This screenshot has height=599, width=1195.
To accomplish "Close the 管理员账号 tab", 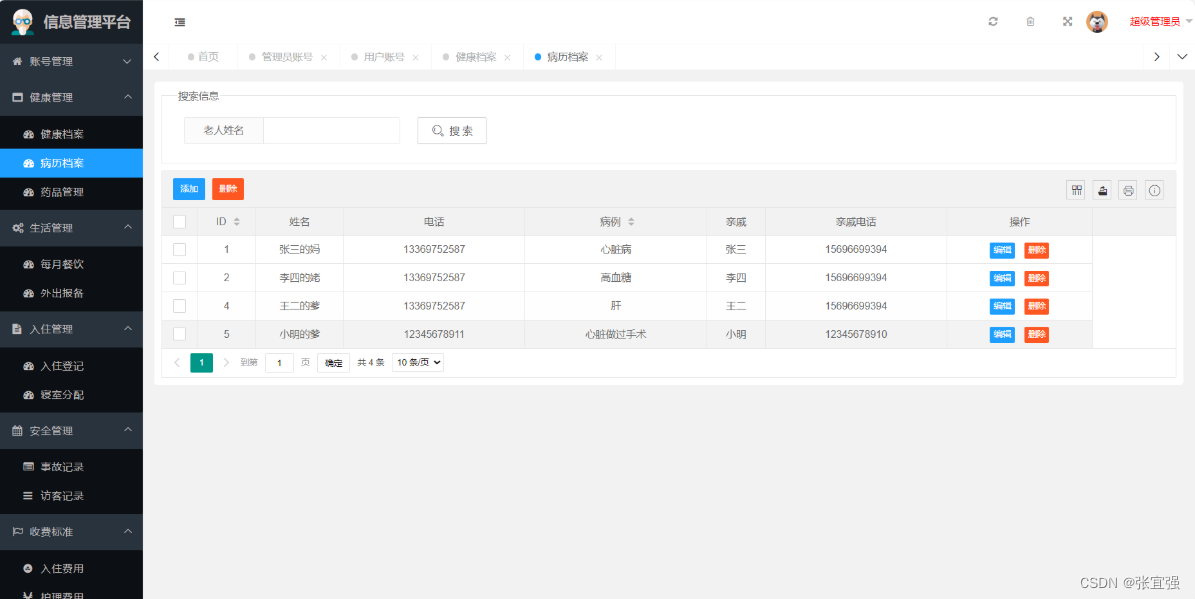I will point(324,57).
